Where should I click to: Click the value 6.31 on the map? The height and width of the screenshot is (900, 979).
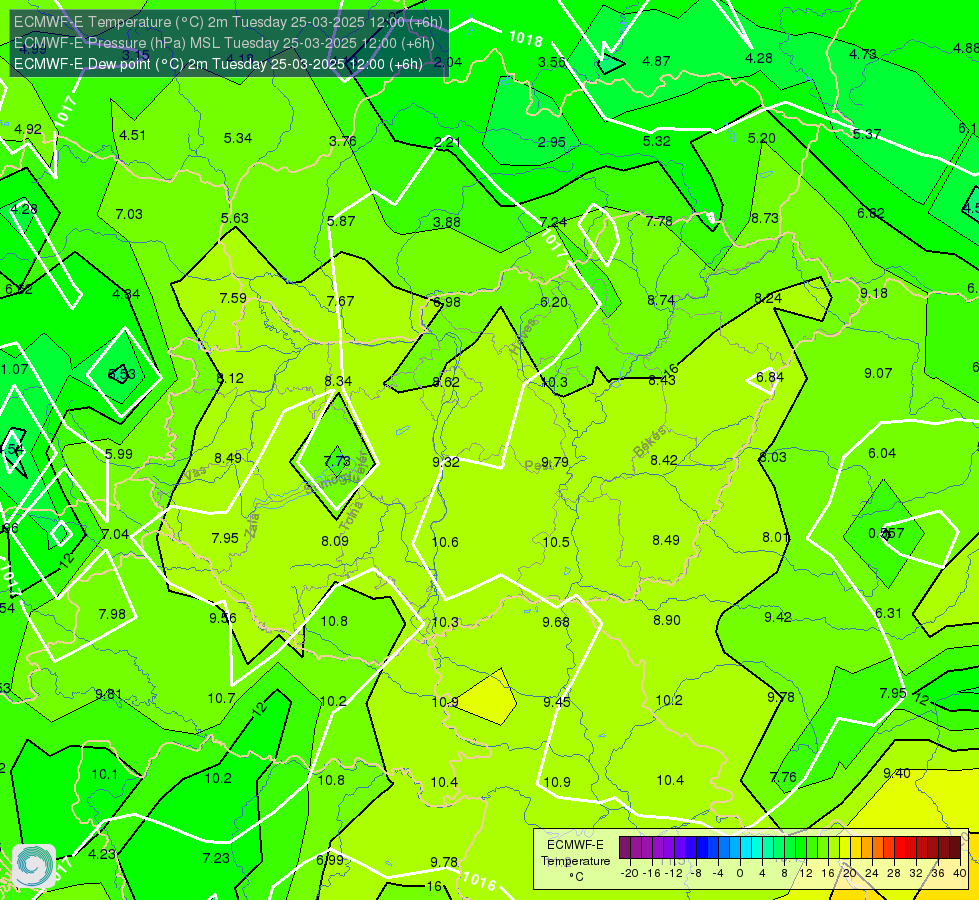pyautogui.click(x=888, y=613)
